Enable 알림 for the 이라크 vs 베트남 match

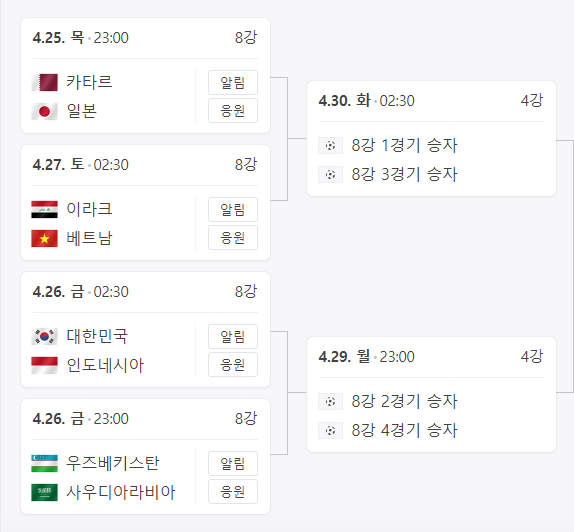pos(233,209)
